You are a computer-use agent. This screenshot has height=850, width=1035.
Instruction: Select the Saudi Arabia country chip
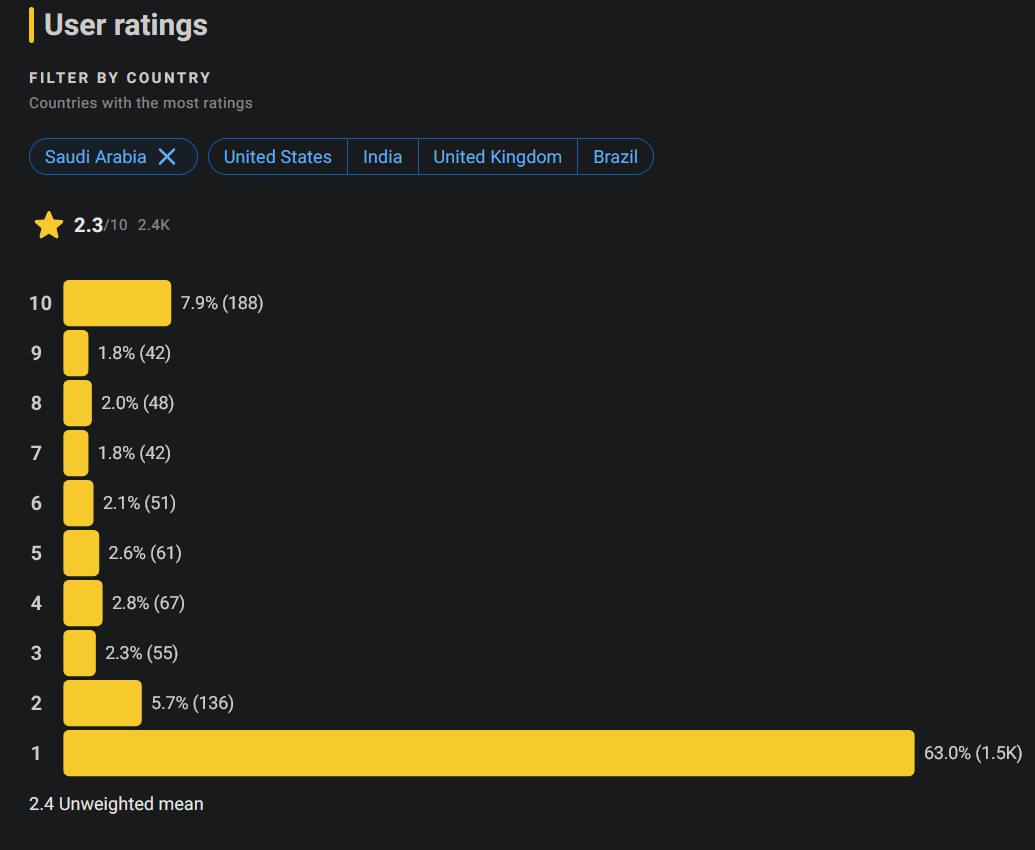[96, 157]
